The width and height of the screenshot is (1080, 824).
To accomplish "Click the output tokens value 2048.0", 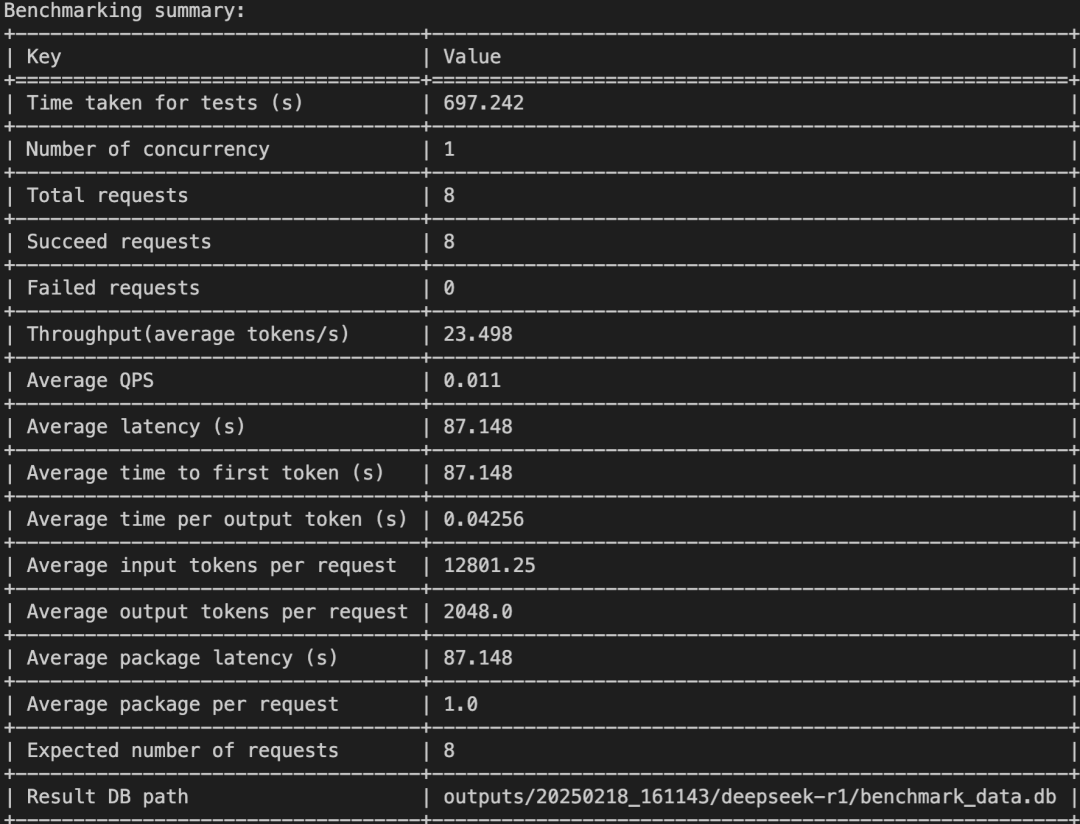I will click(x=478, y=612).
